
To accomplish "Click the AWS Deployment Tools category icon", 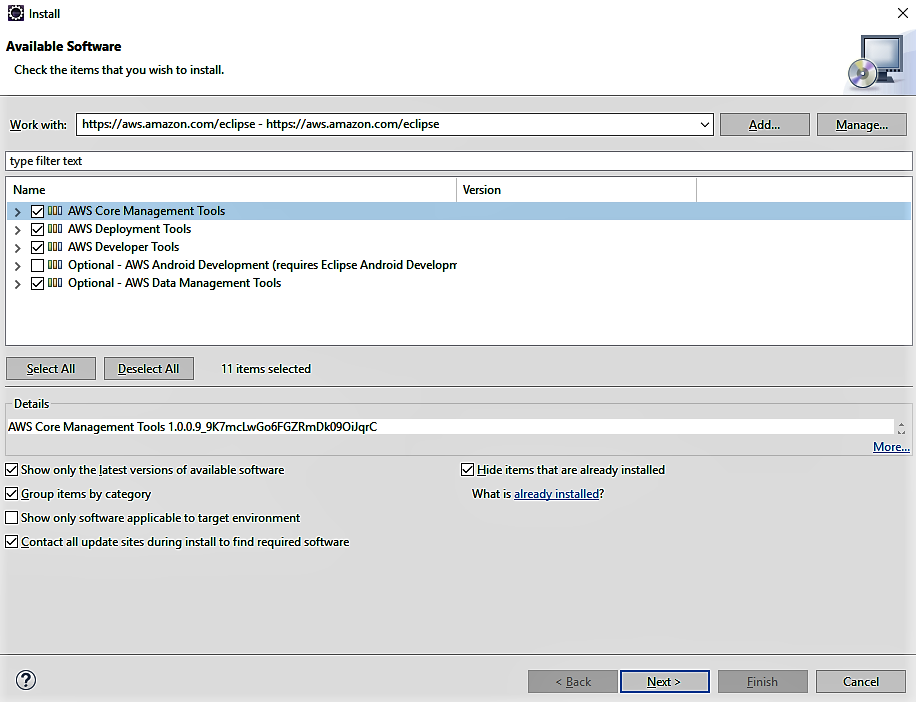I will coord(55,229).
